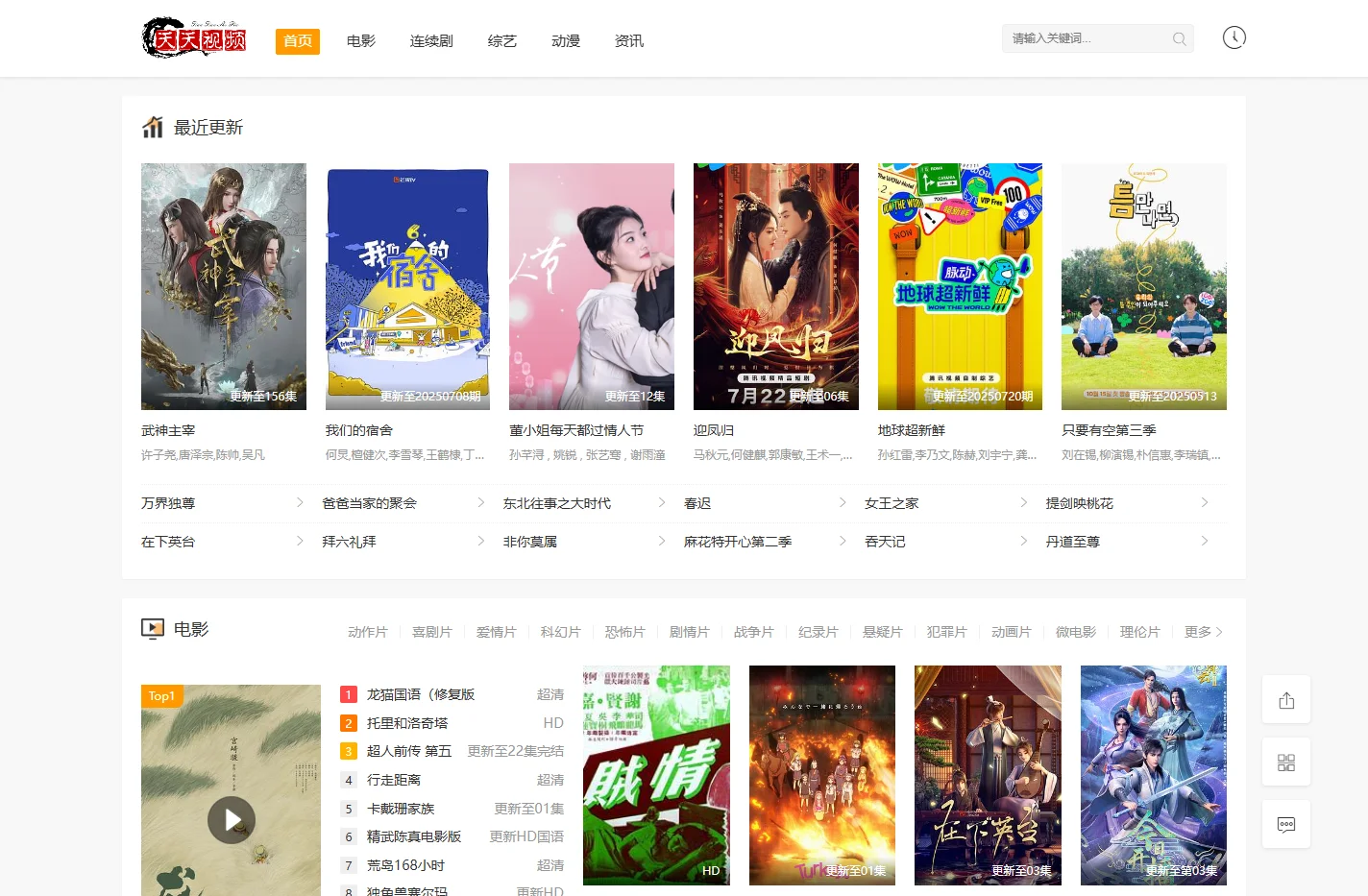Filter movies by 剧情片
The width and height of the screenshot is (1368, 896).
click(690, 632)
